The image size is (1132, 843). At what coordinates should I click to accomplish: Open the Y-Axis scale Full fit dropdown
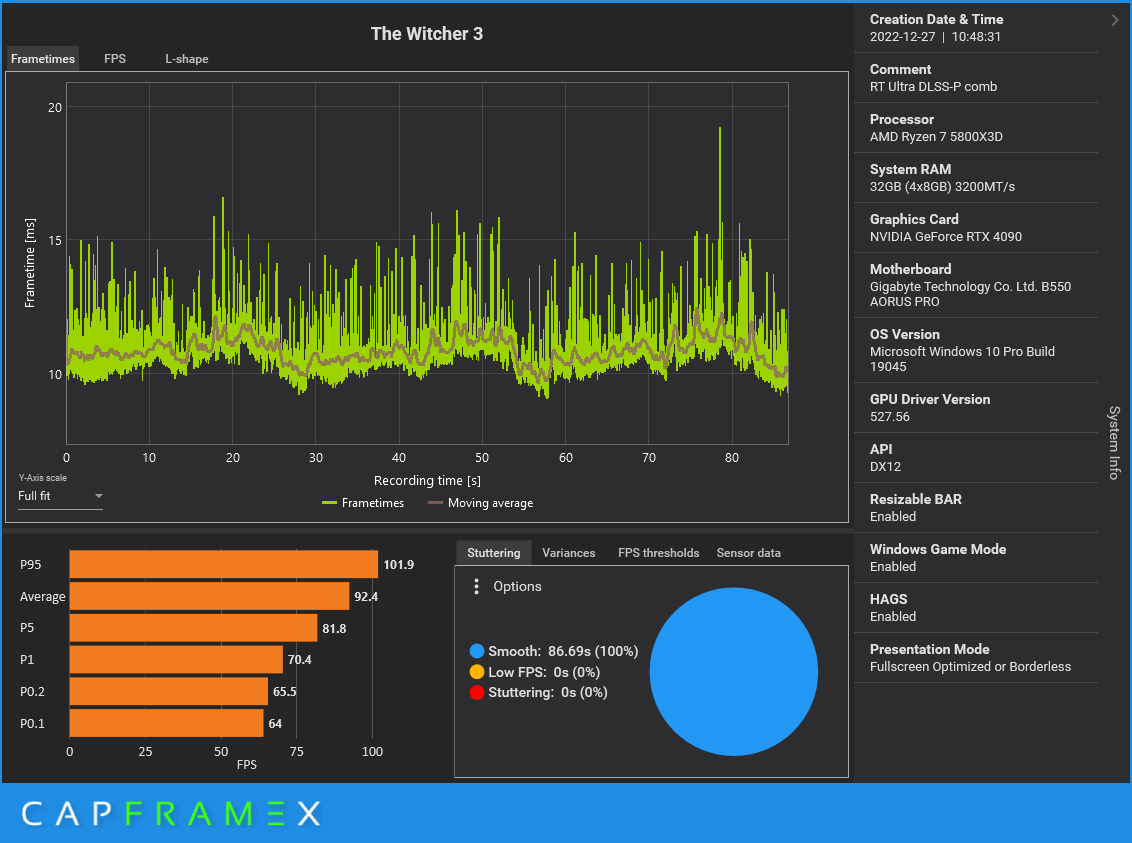(61, 496)
